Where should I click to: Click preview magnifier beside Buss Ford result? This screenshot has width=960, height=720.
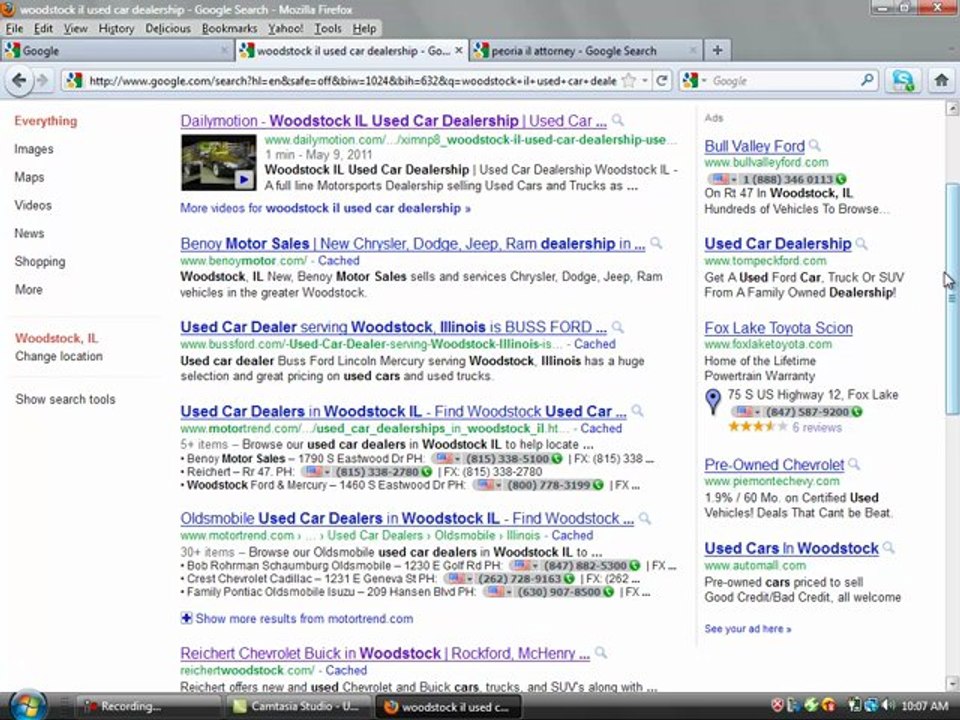pos(618,327)
